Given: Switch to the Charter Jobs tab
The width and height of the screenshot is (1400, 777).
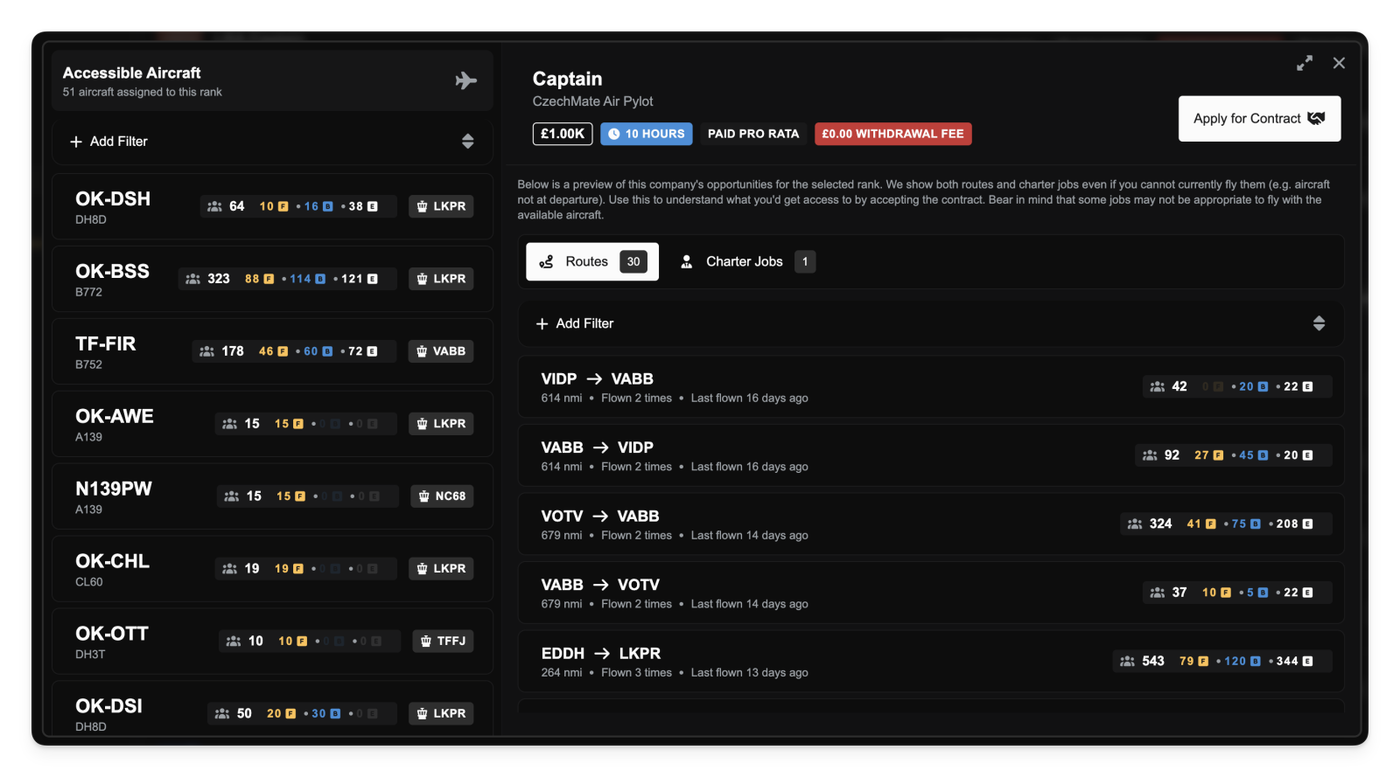Looking at the screenshot, I should pos(746,262).
